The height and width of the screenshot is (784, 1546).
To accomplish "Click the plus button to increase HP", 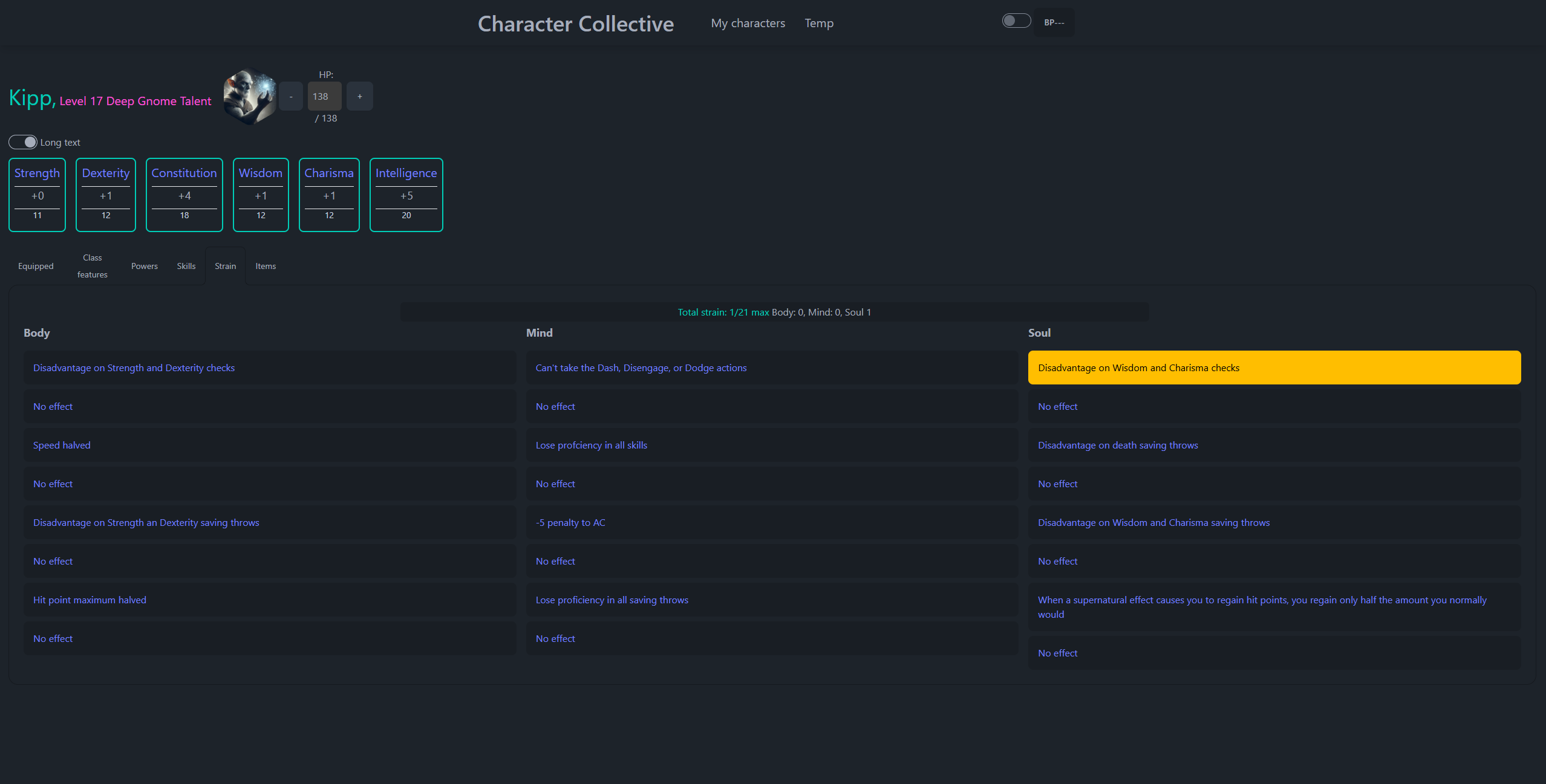I will click(x=359, y=96).
